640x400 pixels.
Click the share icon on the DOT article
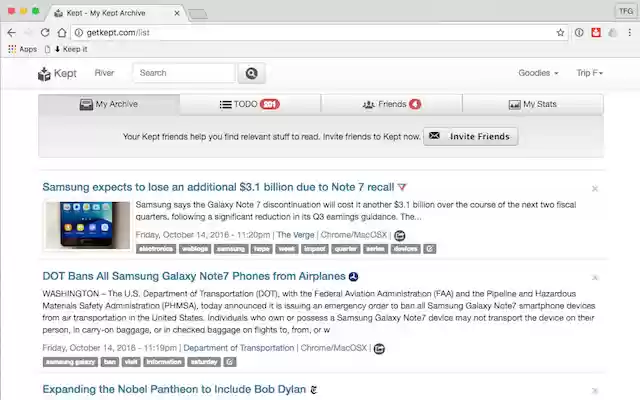379,349
